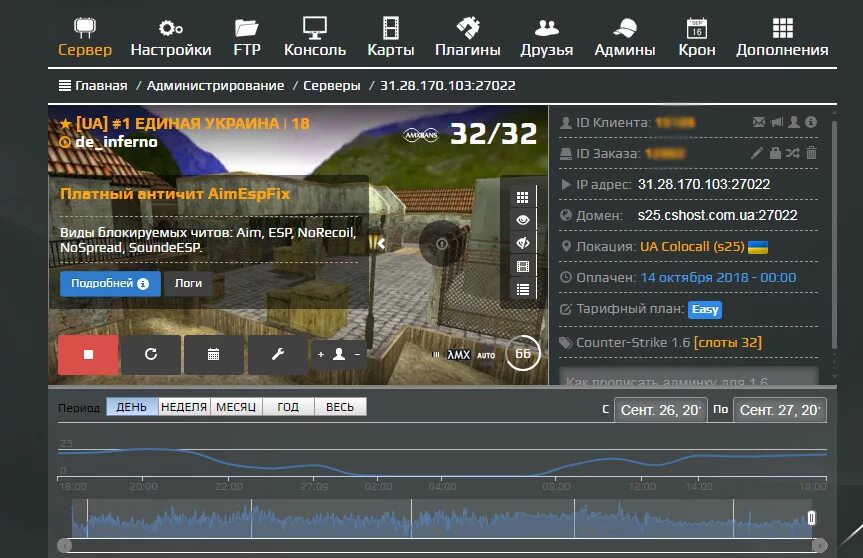Restart the server with circular arrow
863x558 pixels.
tap(151, 354)
